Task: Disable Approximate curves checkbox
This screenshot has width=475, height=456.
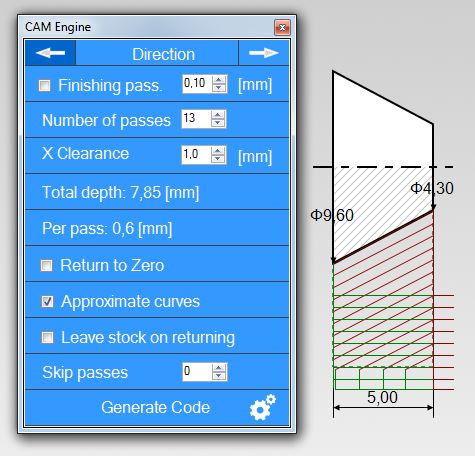Action: click(47, 302)
